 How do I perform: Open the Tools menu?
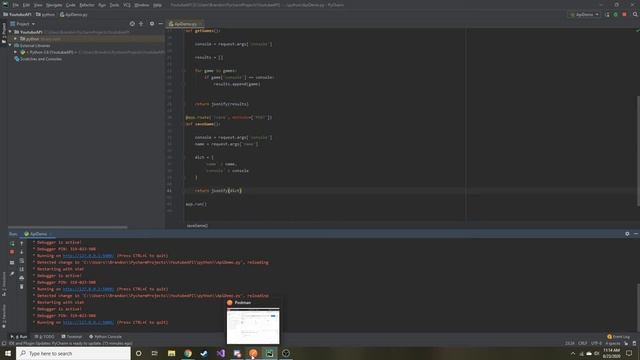point(114,5)
